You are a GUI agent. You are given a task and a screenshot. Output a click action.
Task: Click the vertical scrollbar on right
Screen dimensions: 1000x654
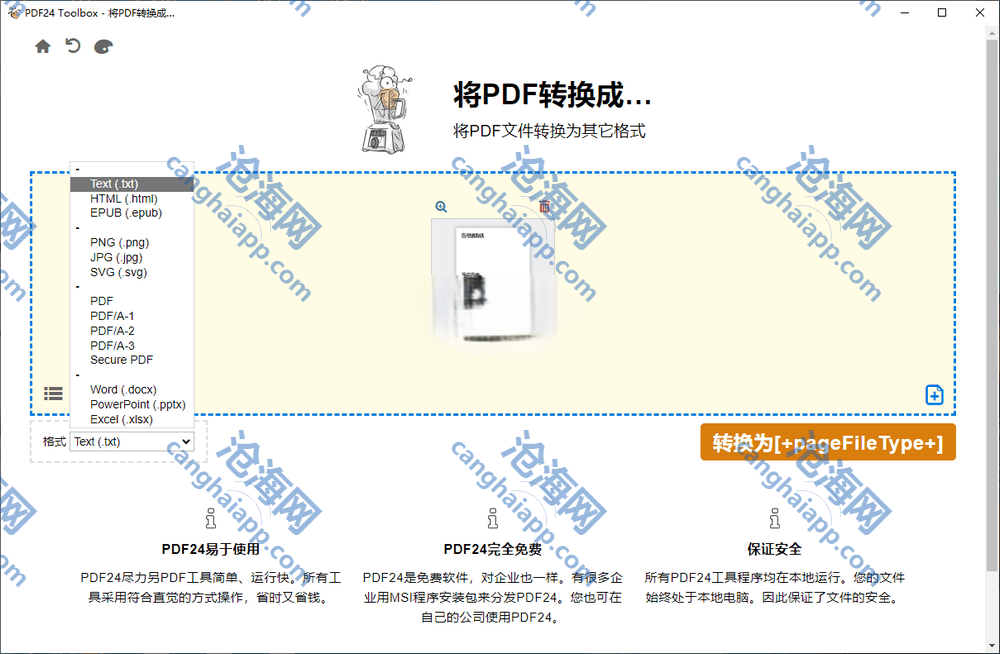tap(991, 200)
